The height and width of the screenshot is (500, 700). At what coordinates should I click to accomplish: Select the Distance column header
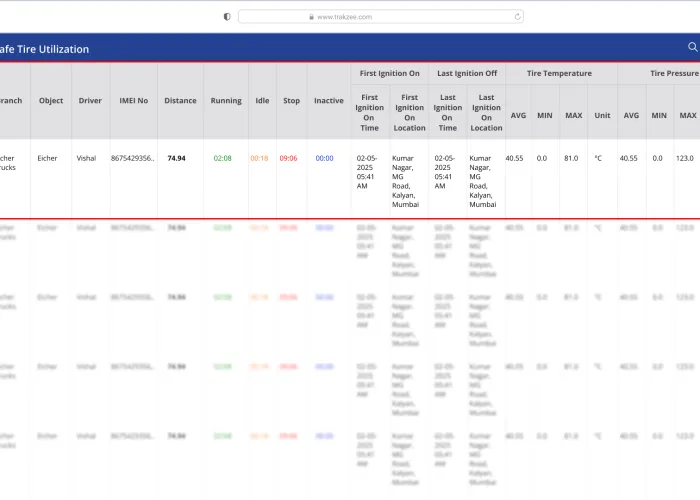pyautogui.click(x=180, y=101)
